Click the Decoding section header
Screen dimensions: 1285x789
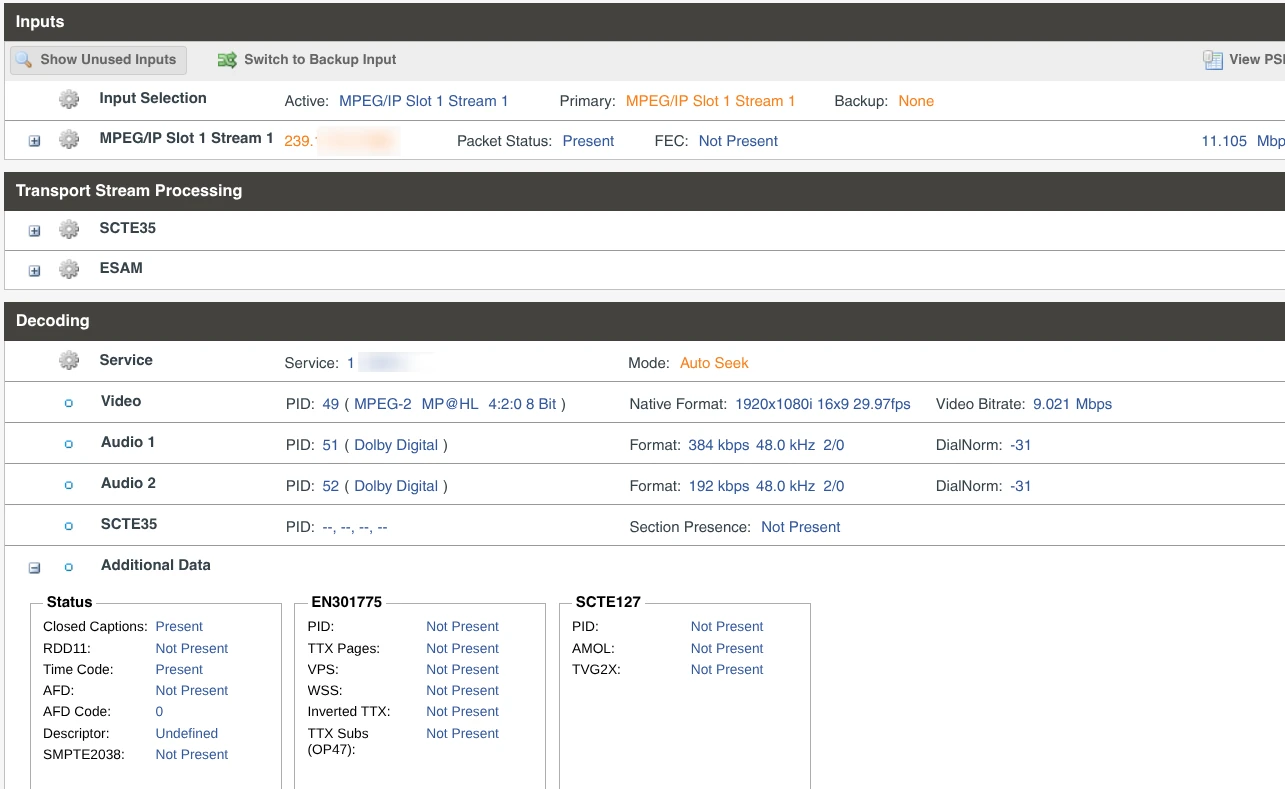[x=644, y=321]
